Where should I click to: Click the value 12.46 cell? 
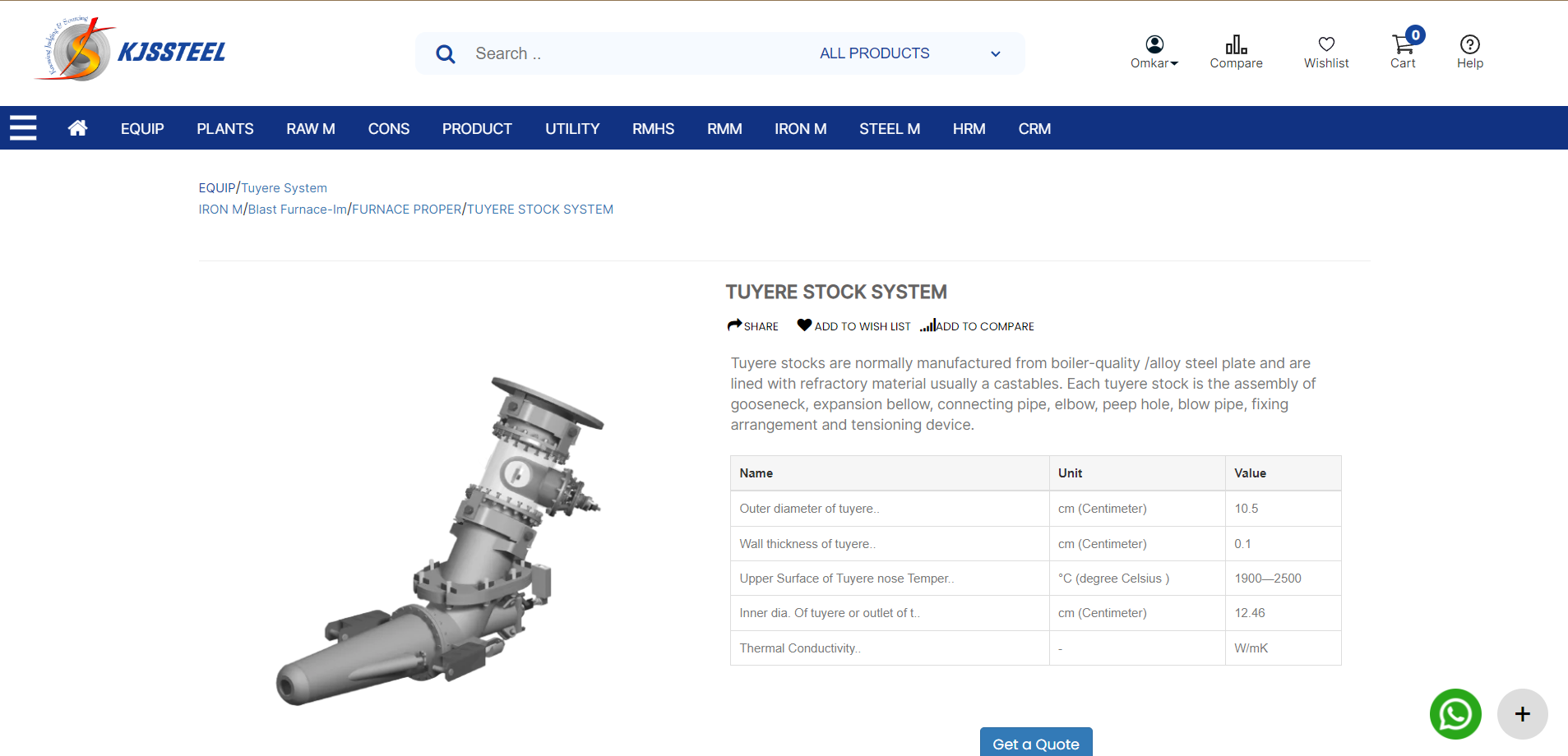pyautogui.click(x=1283, y=613)
